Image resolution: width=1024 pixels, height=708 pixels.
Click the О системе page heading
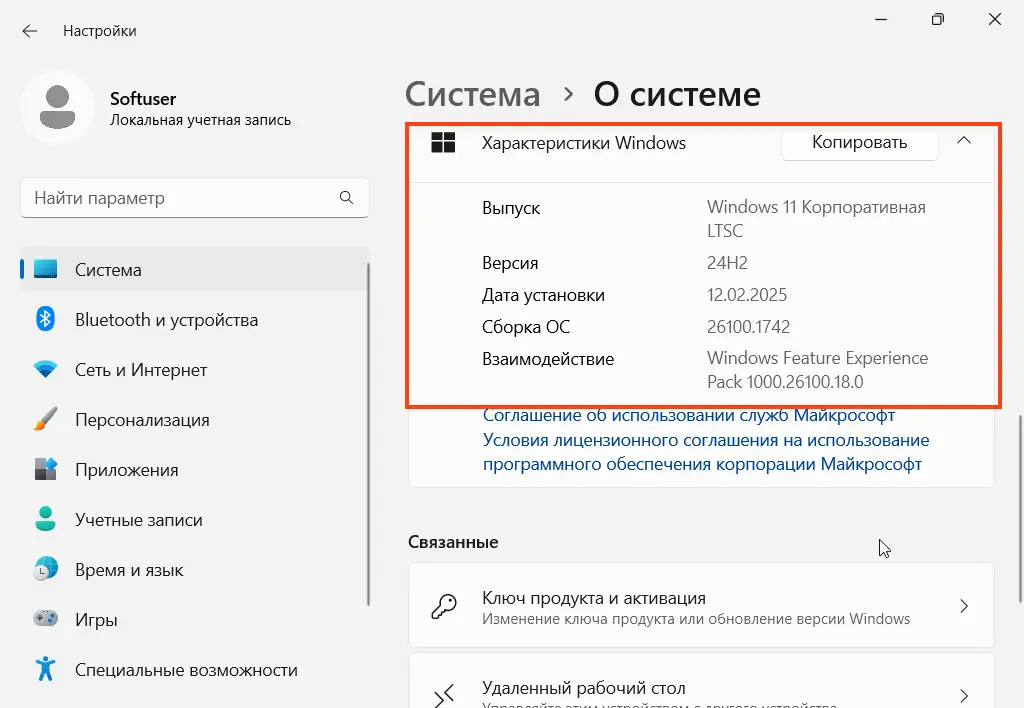[x=677, y=95]
